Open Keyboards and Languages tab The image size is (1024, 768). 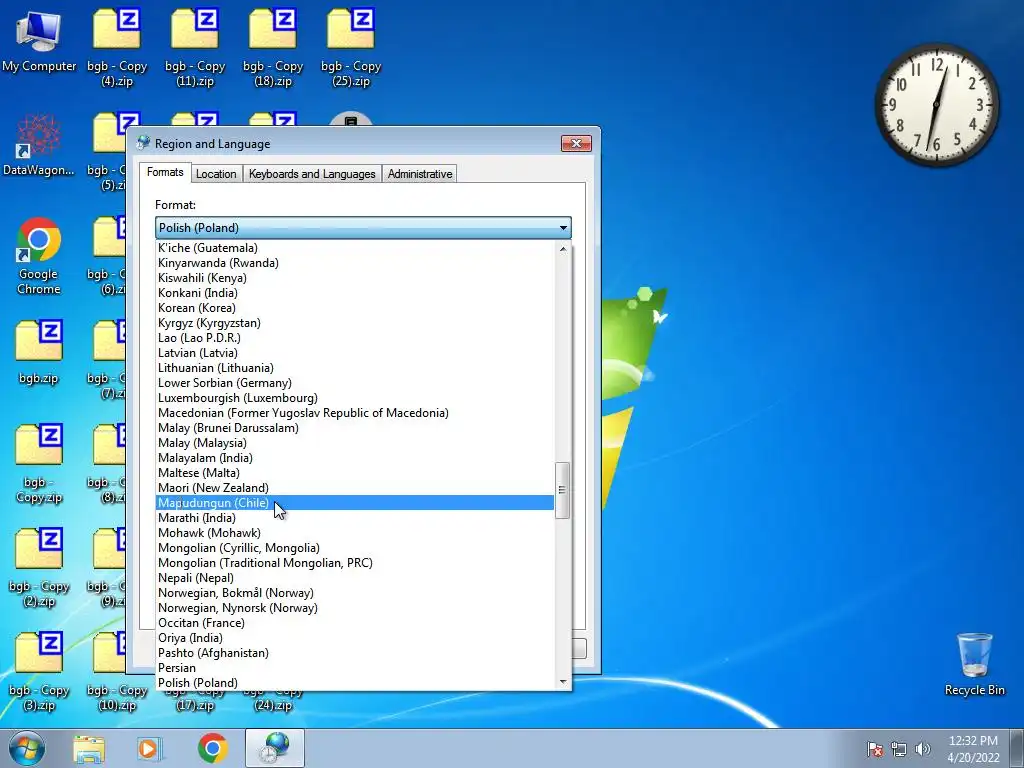312,174
